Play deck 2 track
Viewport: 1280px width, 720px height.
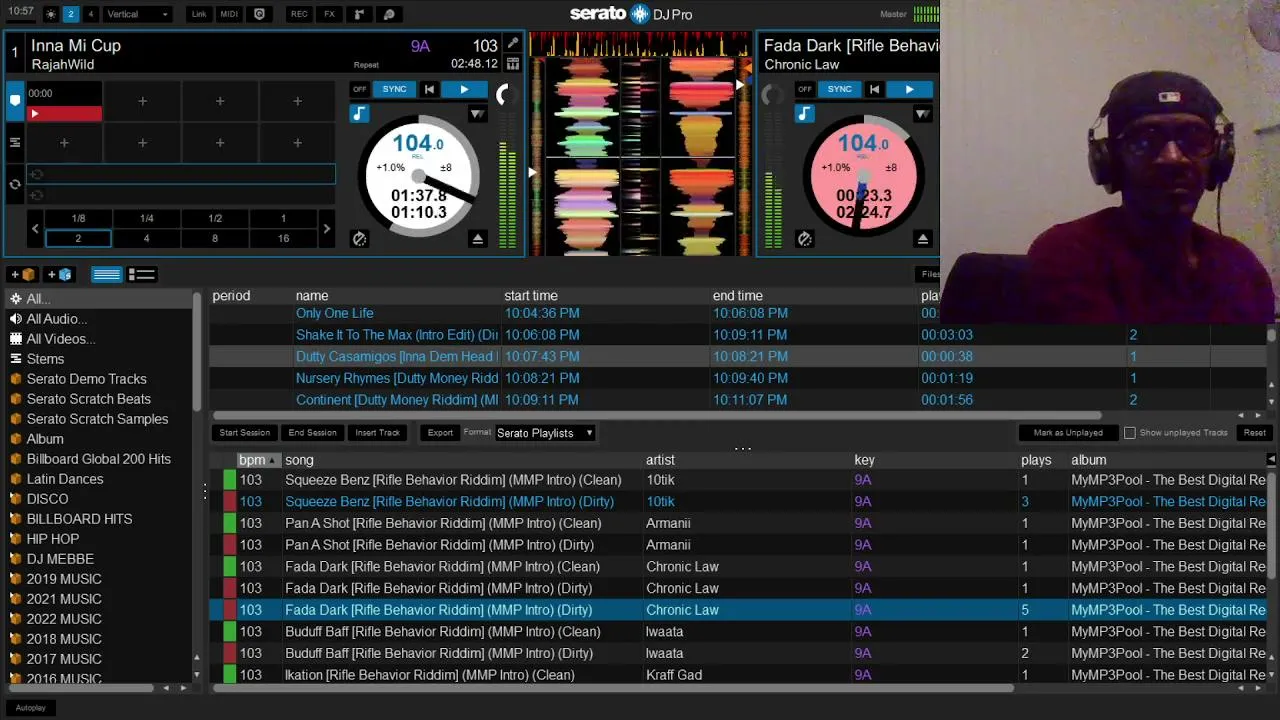(x=909, y=90)
